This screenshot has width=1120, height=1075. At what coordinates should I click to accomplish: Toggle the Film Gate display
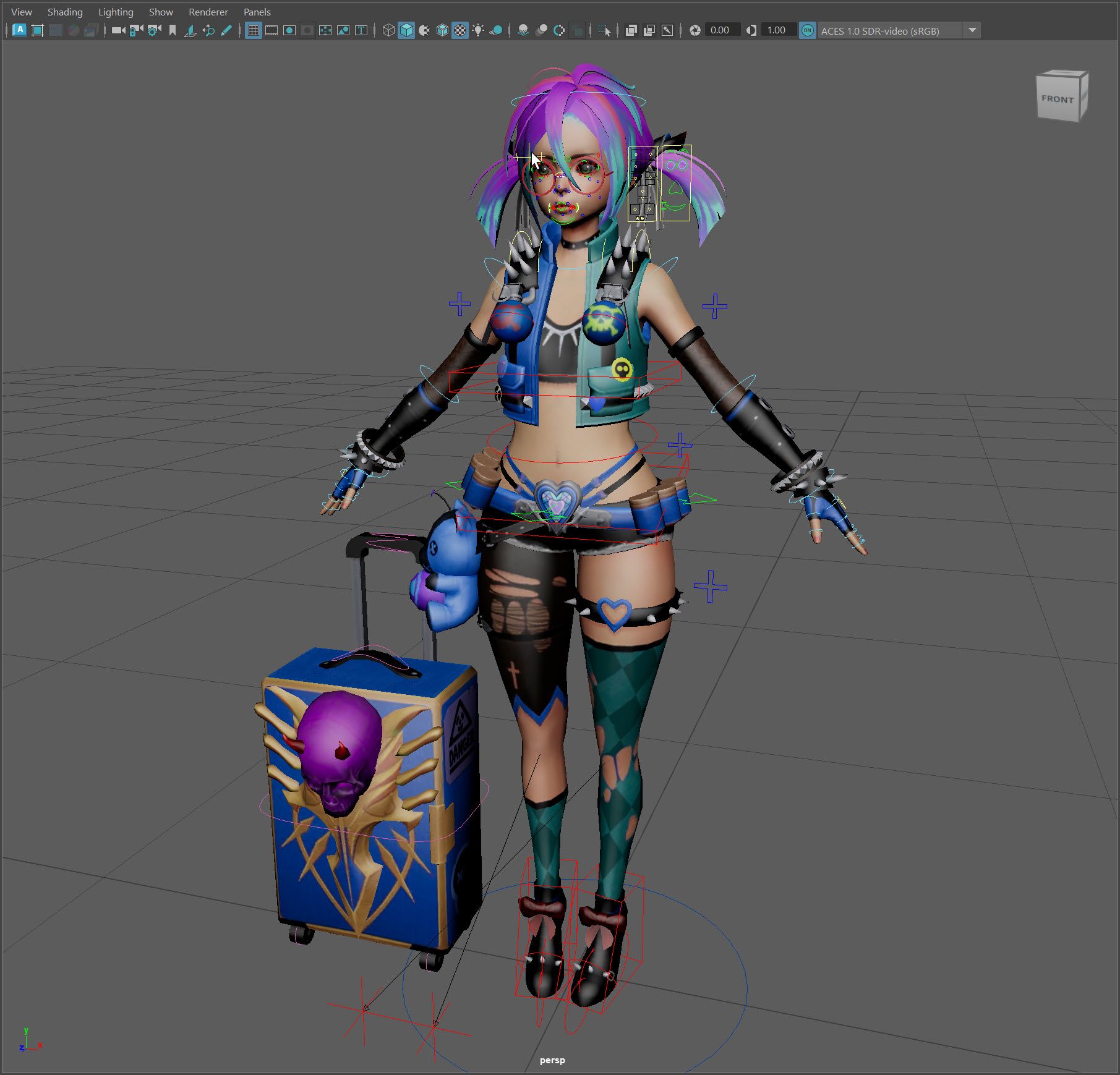(x=271, y=30)
